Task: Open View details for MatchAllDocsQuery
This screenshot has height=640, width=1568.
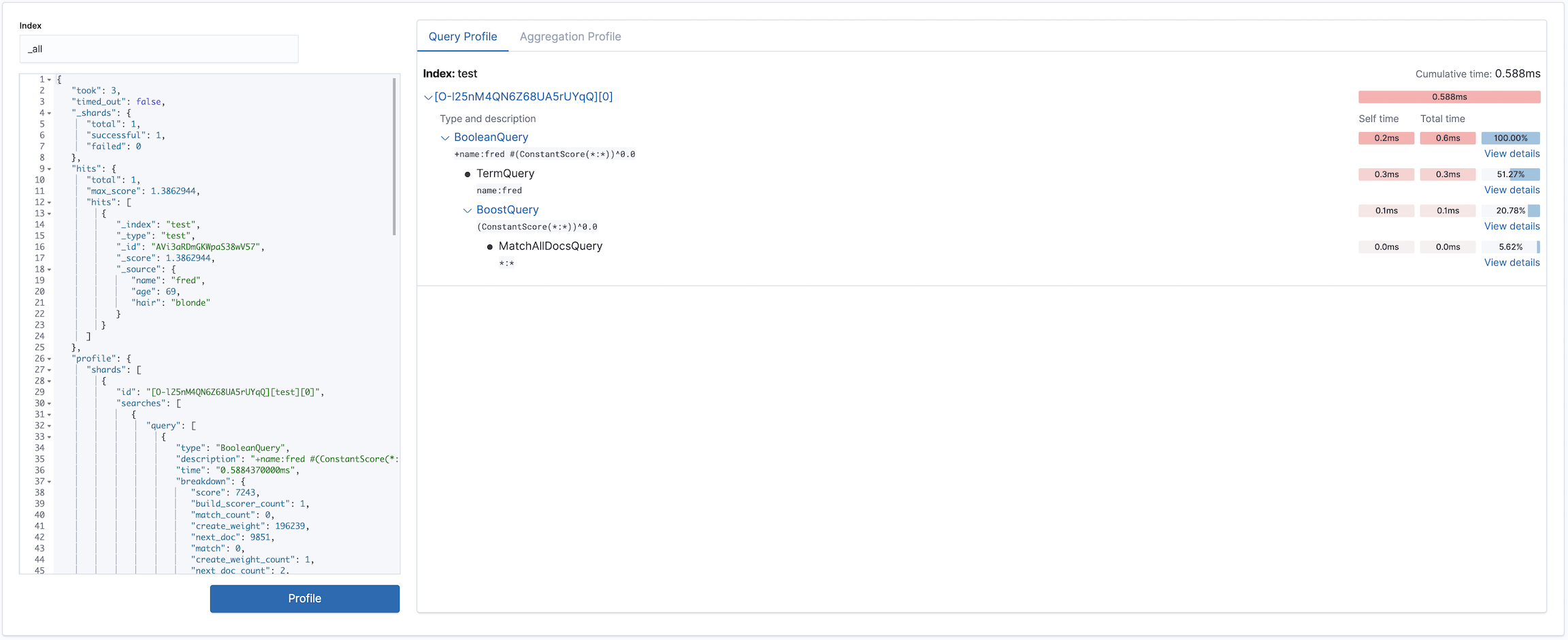Action: click(1512, 262)
